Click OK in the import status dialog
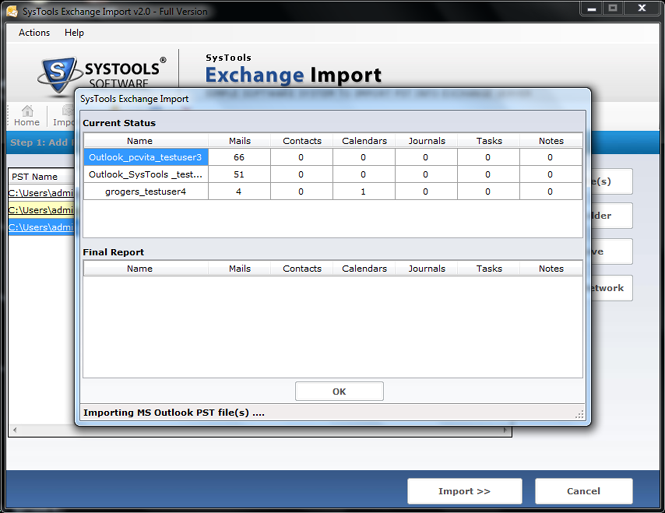Image resolution: width=665 pixels, height=513 pixels. (339, 391)
